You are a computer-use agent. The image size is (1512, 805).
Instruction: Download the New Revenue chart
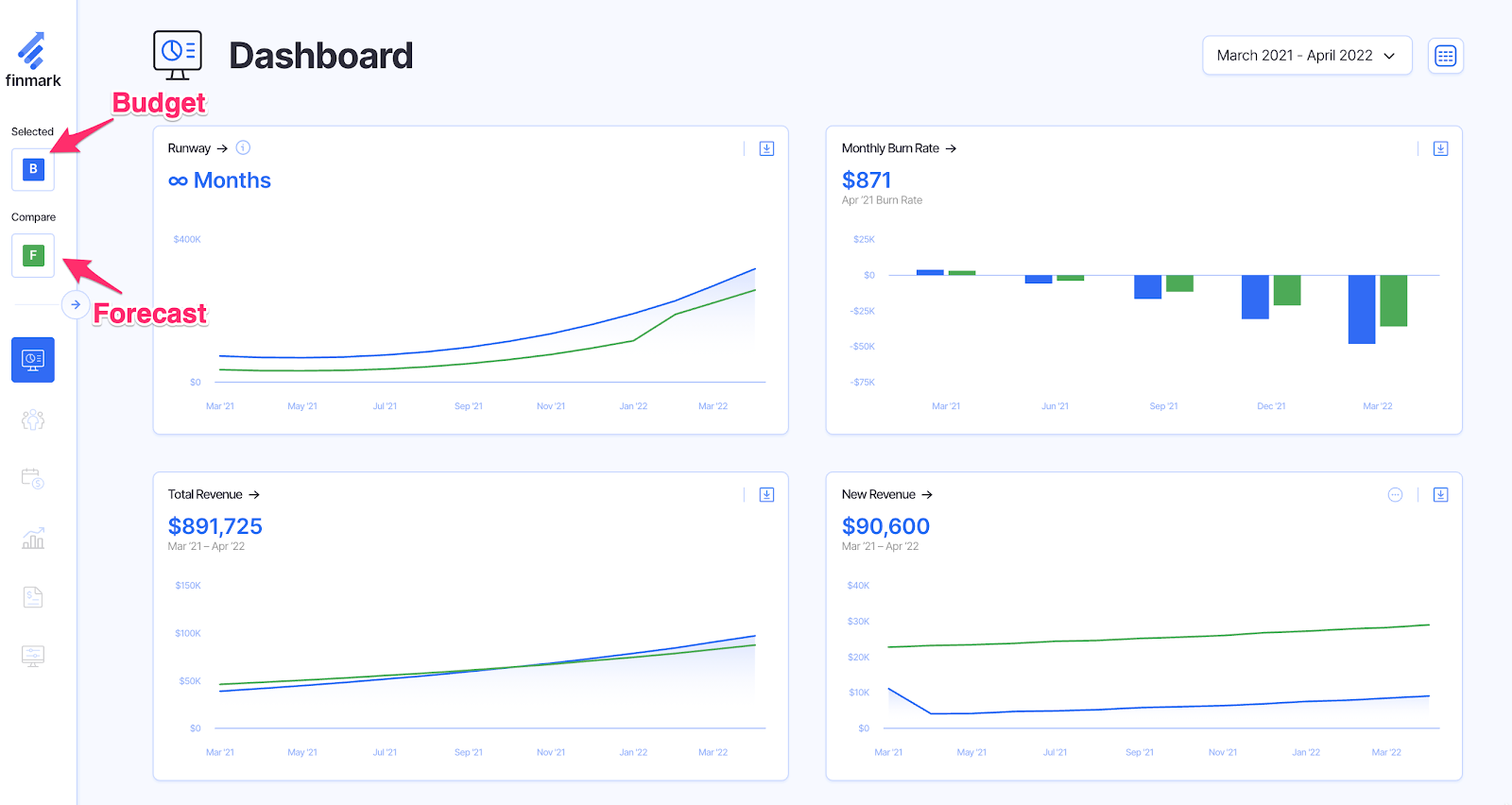point(1440,494)
